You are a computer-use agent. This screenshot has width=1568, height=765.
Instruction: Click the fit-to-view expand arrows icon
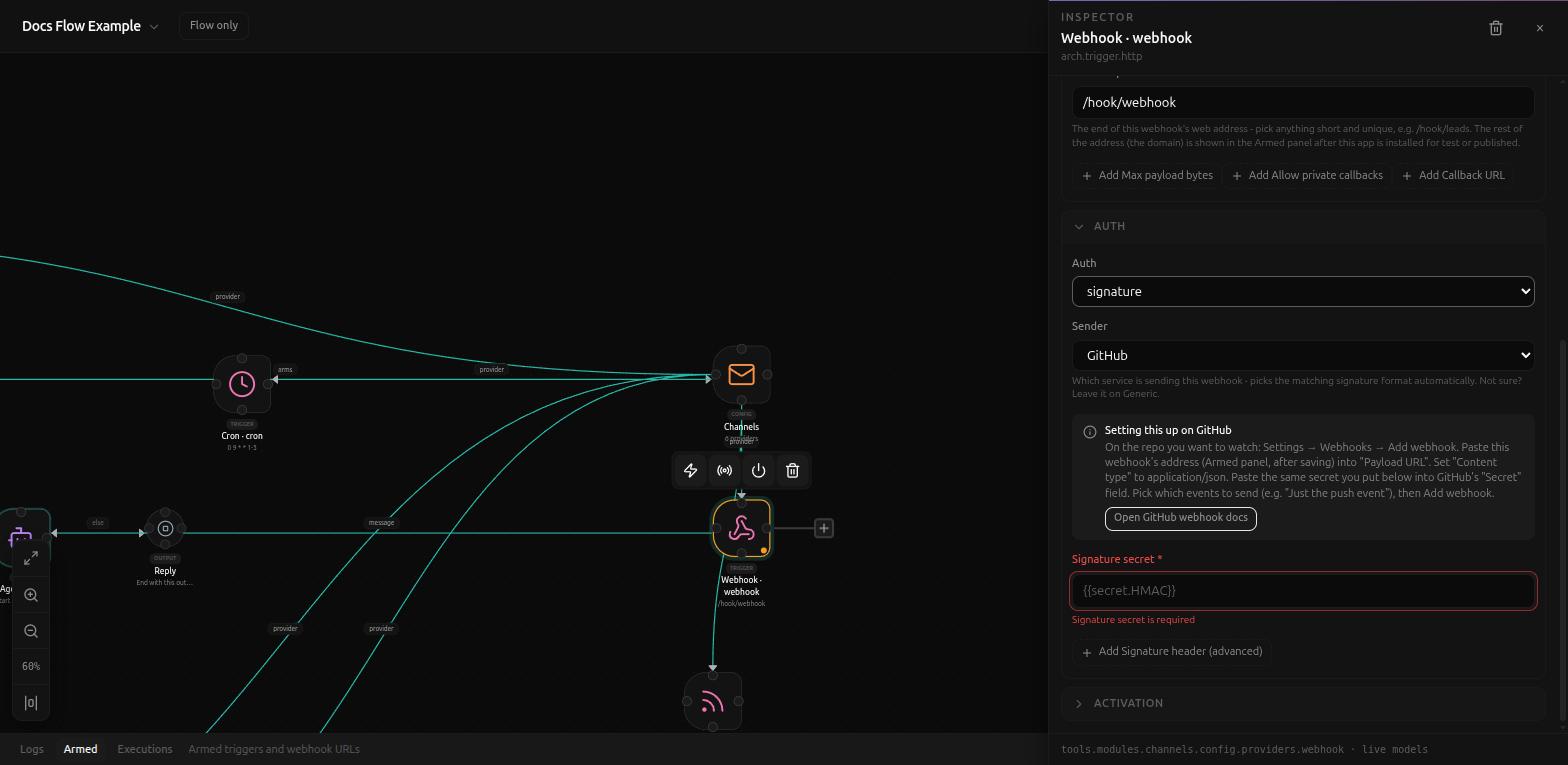(x=31, y=557)
